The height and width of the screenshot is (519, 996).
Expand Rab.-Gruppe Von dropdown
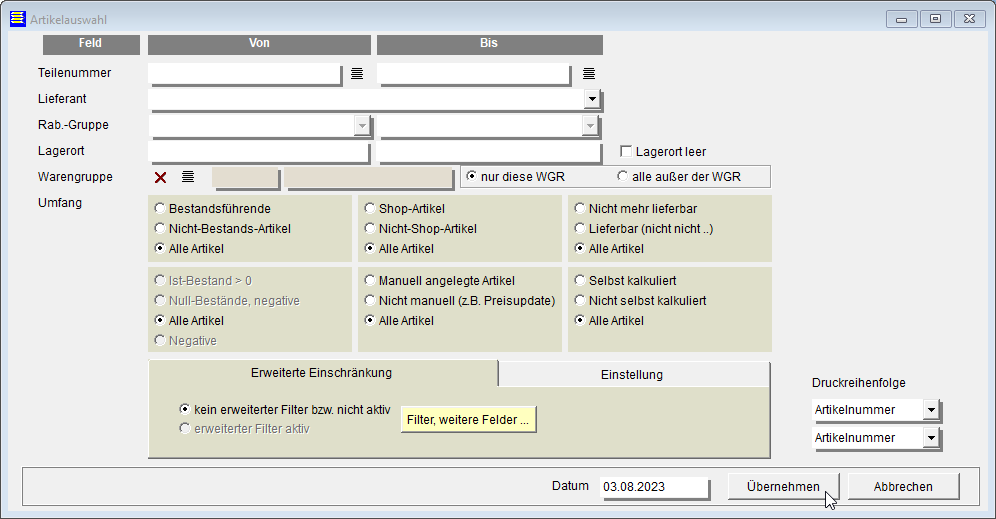[362, 126]
